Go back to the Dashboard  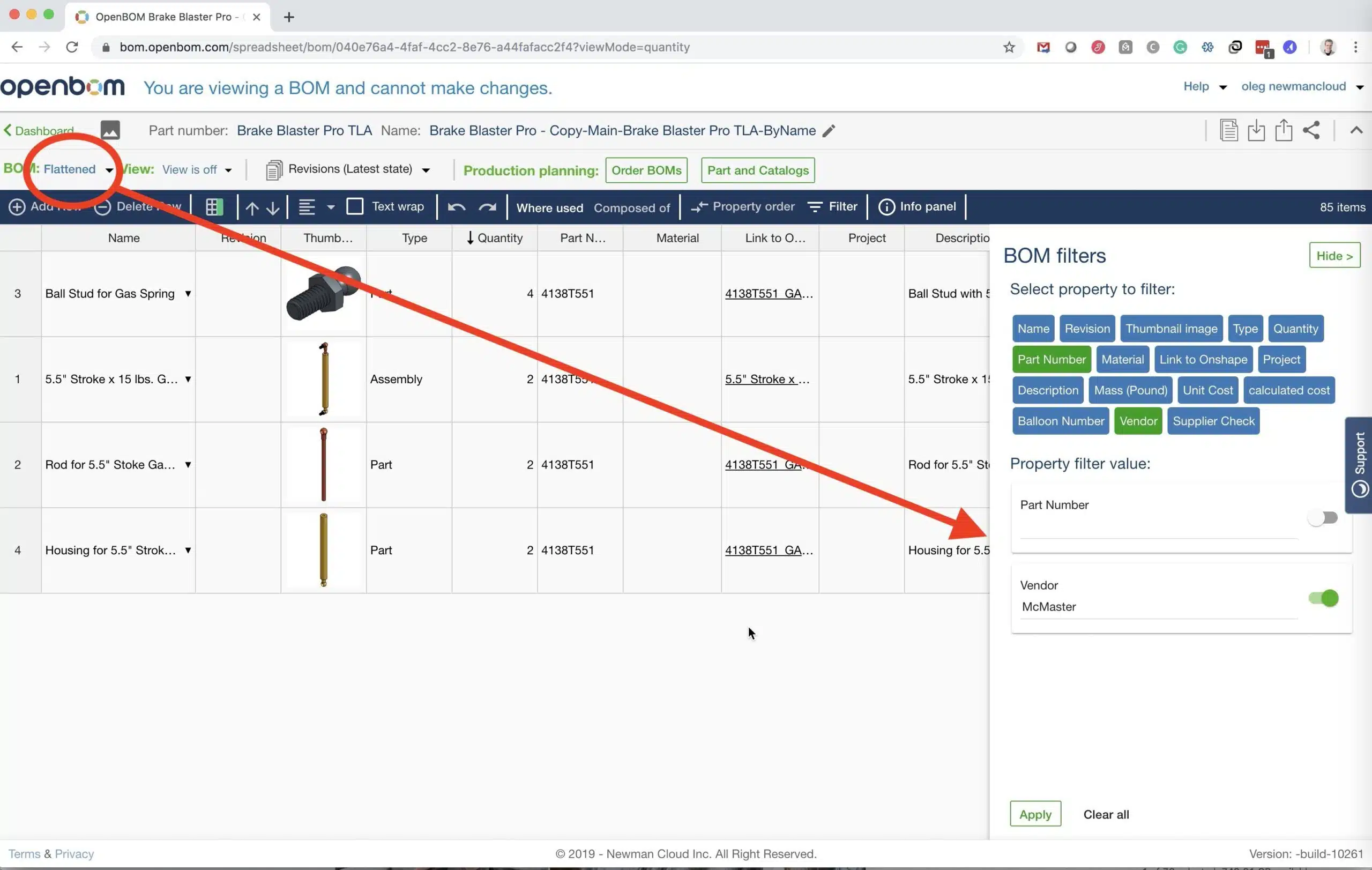click(39, 130)
